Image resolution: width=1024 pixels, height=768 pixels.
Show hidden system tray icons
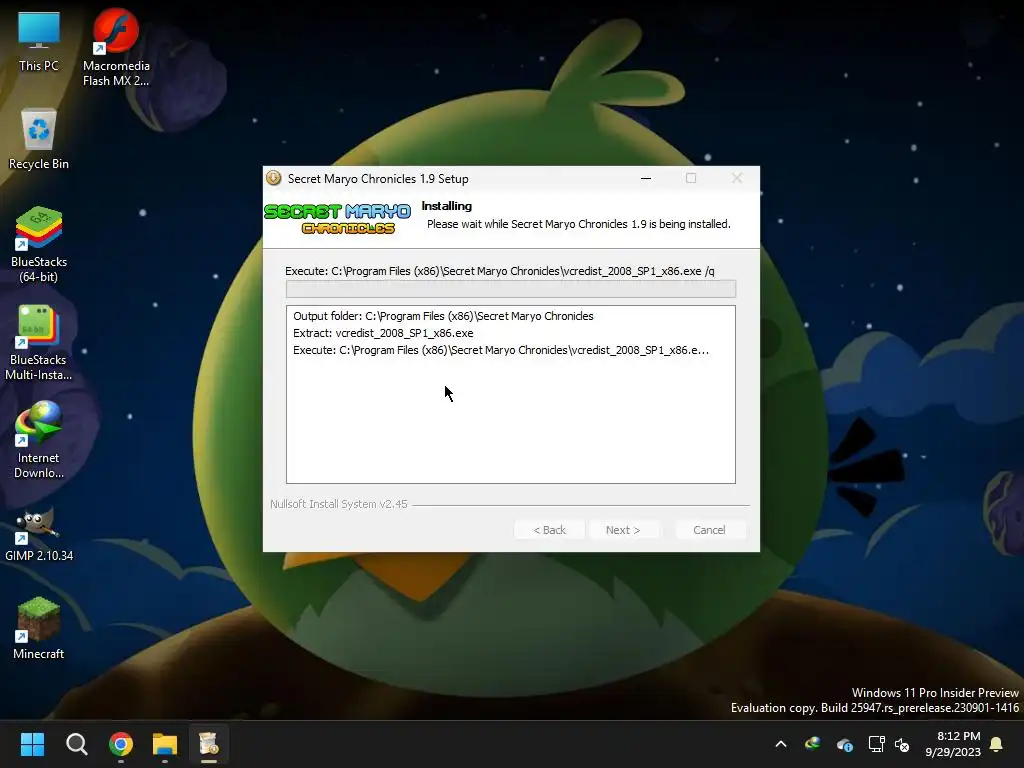(x=780, y=744)
